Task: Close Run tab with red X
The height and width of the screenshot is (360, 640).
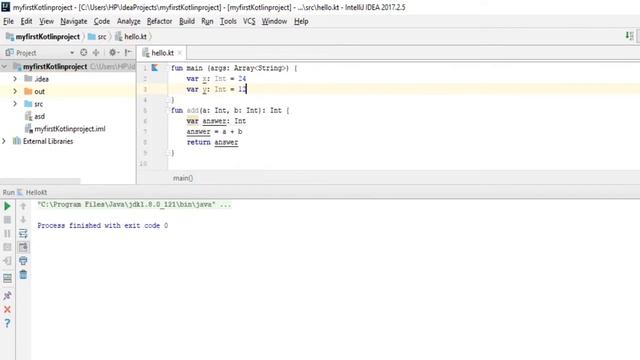Action: (x=7, y=309)
